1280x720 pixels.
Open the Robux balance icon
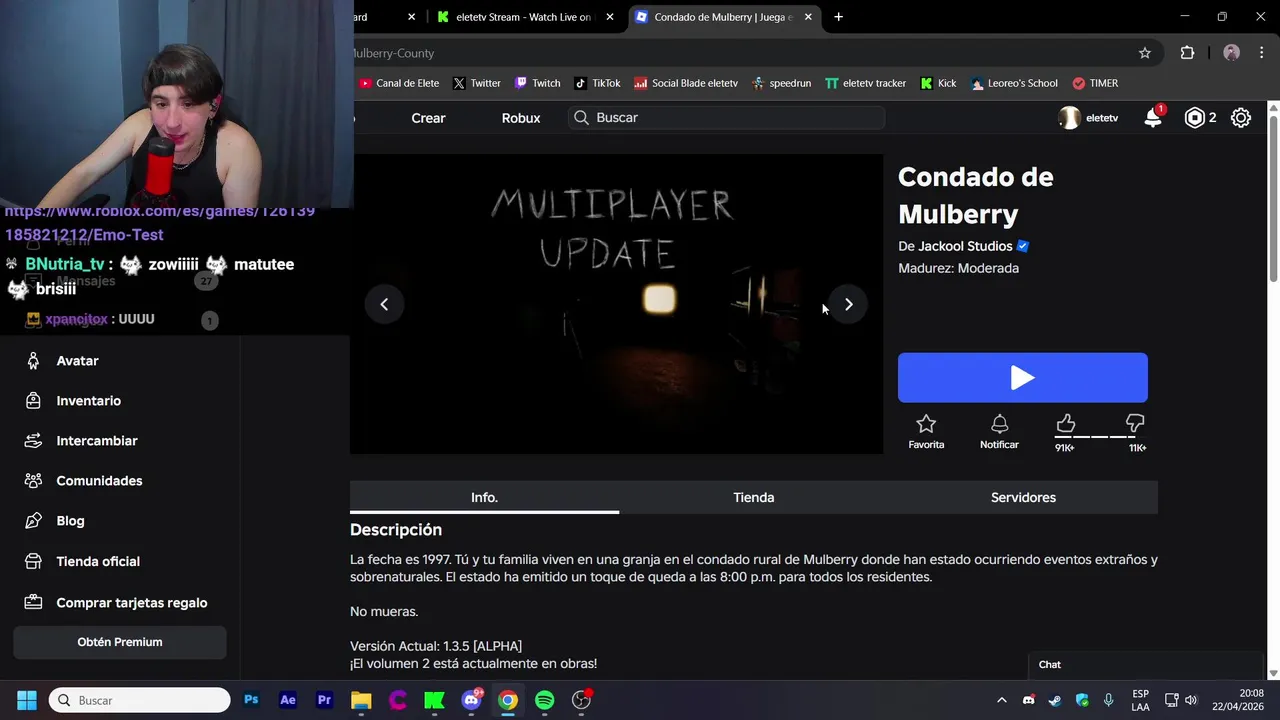click(x=1195, y=117)
